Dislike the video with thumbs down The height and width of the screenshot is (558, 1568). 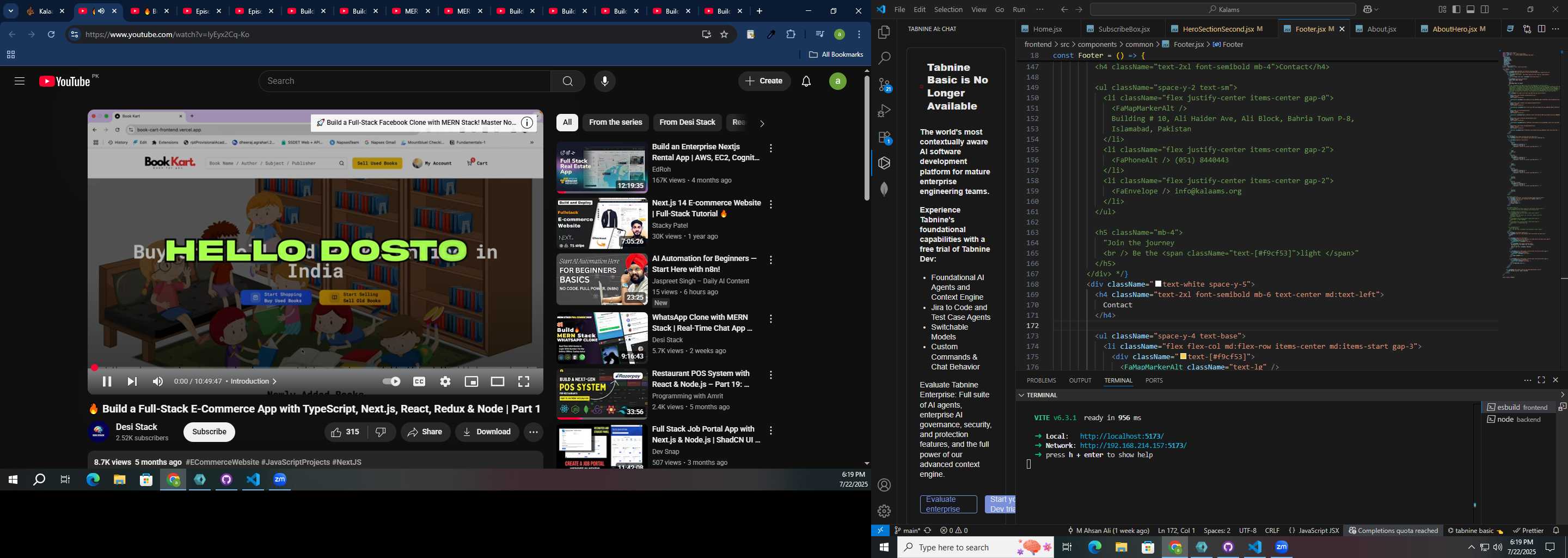coord(381,432)
